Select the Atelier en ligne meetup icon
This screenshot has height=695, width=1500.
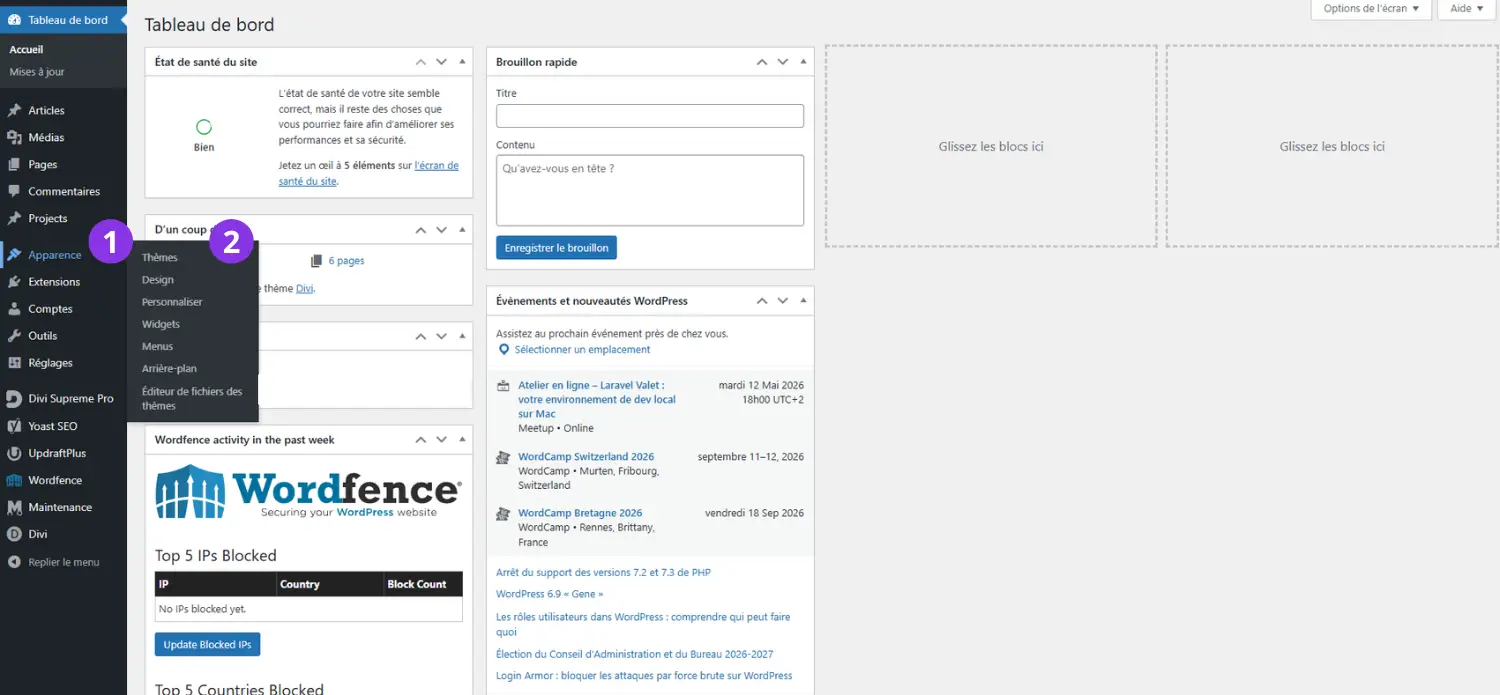[504, 386]
